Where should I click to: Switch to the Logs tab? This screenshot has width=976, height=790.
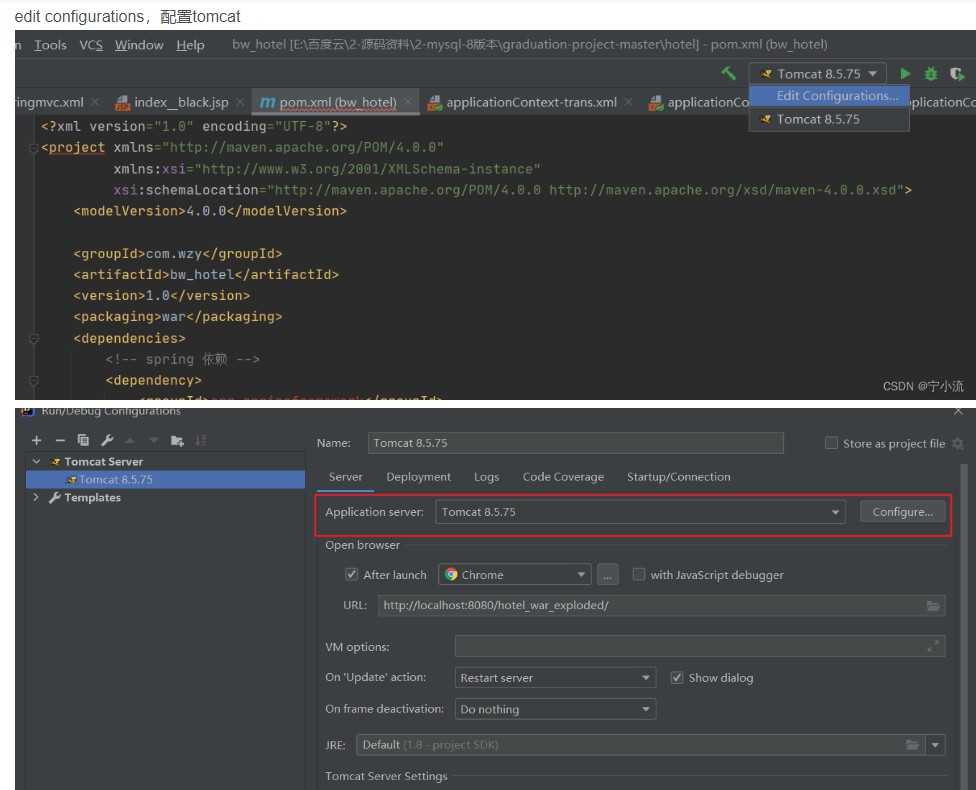486,477
